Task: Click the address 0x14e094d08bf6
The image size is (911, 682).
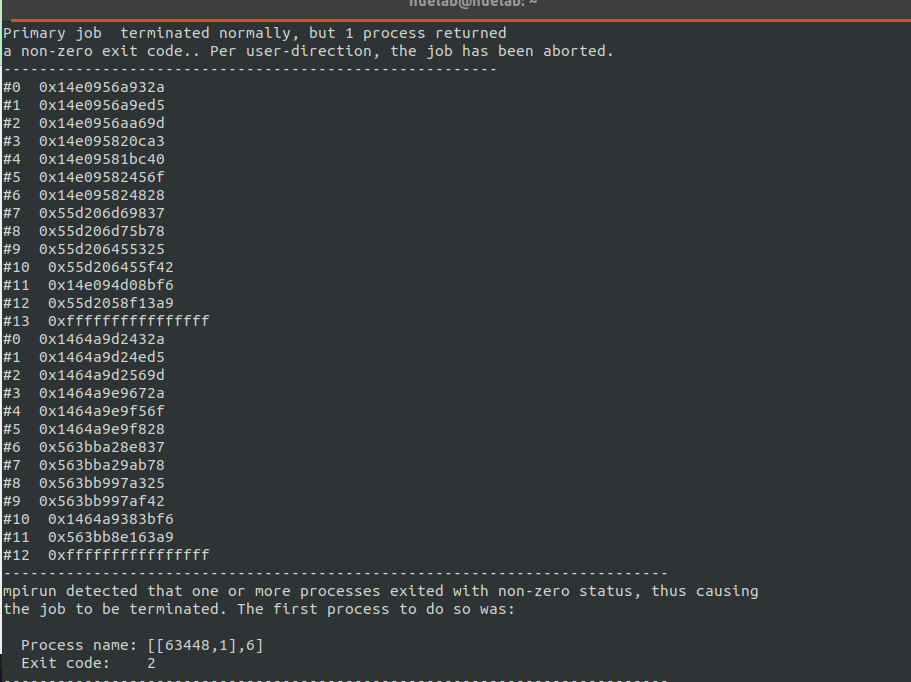Action: tap(111, 285)
